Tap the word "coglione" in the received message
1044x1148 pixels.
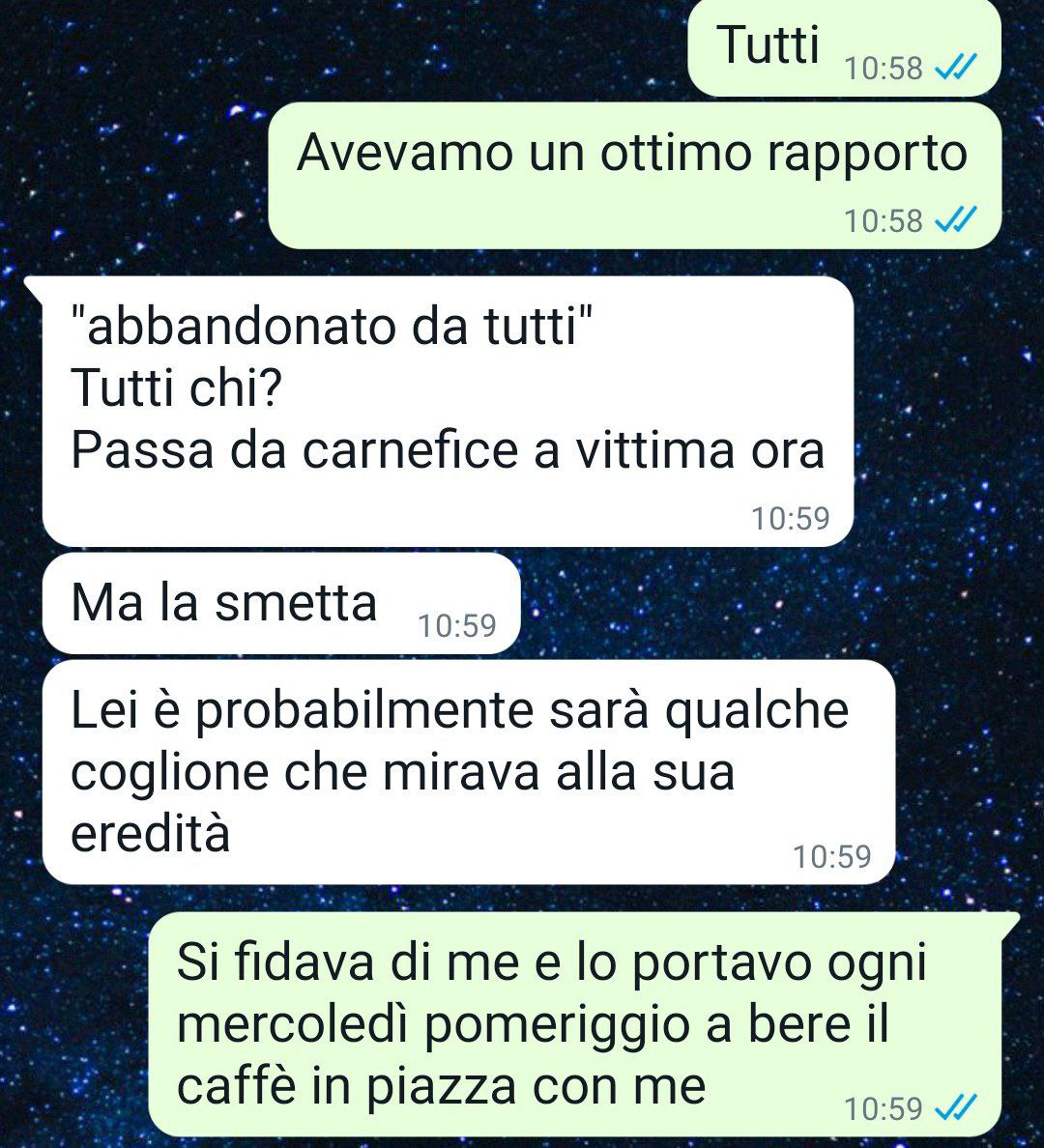(x=170, y=773)
